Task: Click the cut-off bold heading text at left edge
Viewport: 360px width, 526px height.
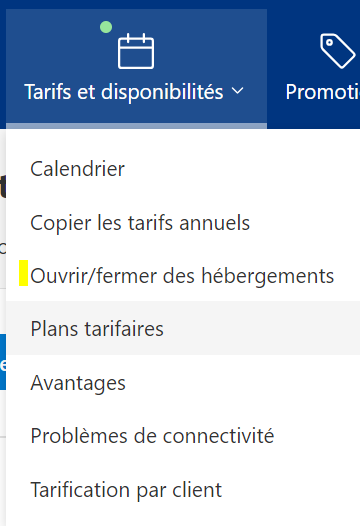Action: click(x=3, y=187)
